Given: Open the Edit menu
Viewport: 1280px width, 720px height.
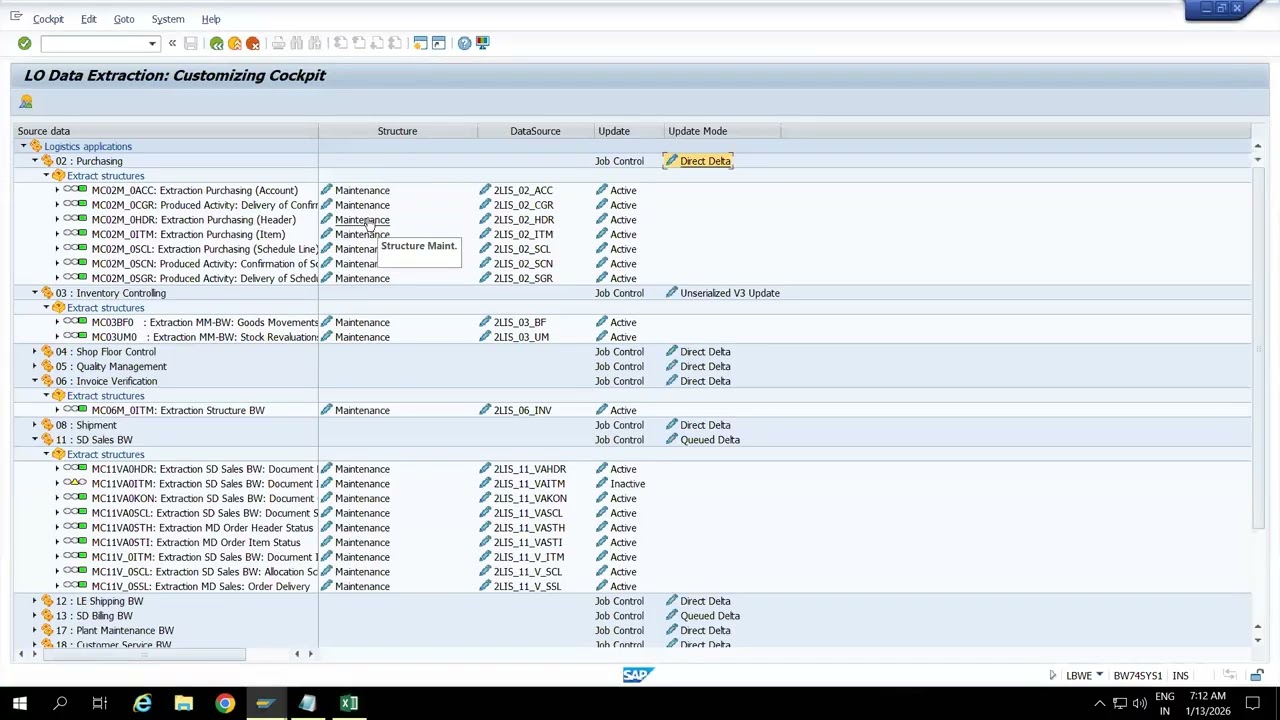Looking at the screenshot, I should [x=89, y=19].
